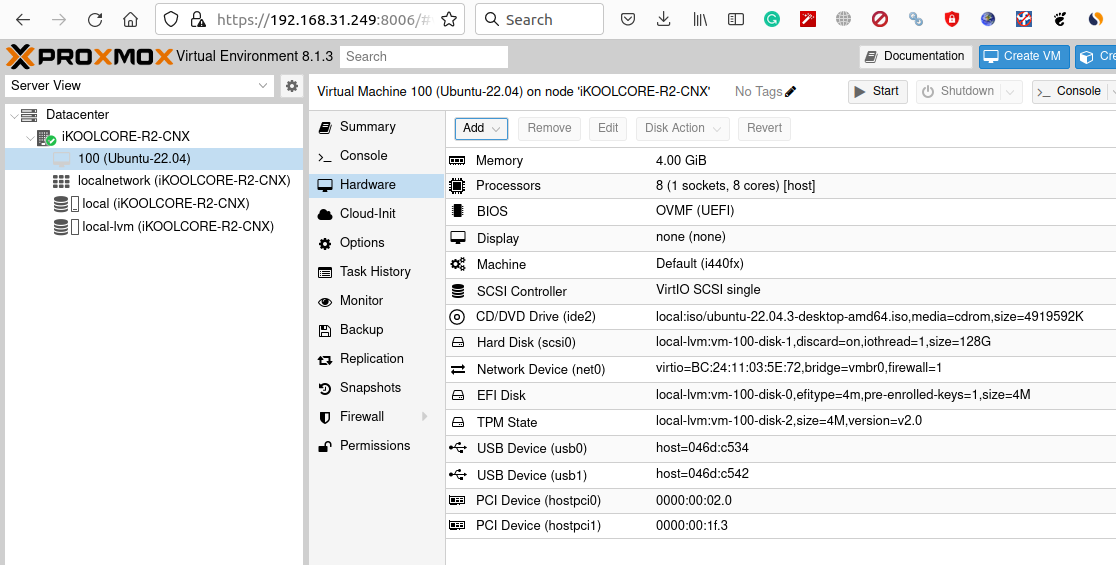Select the hostpci0 PCI card icon

pos(457,501)
